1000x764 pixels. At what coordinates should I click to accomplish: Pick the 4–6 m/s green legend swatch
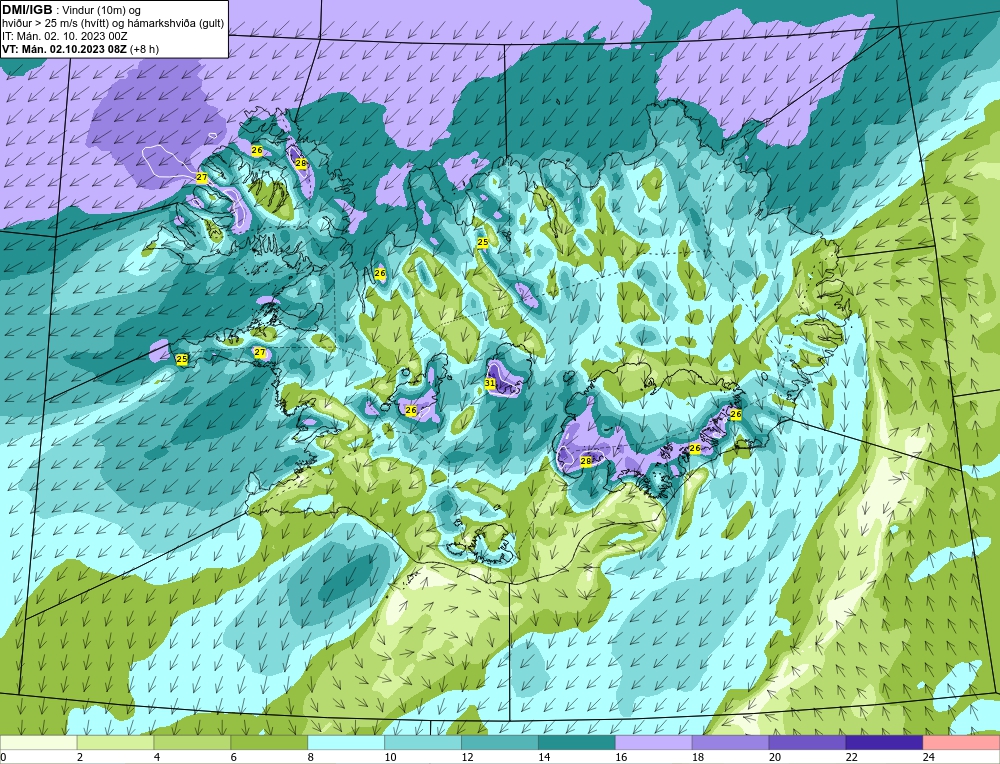click(x=192, y=743)
